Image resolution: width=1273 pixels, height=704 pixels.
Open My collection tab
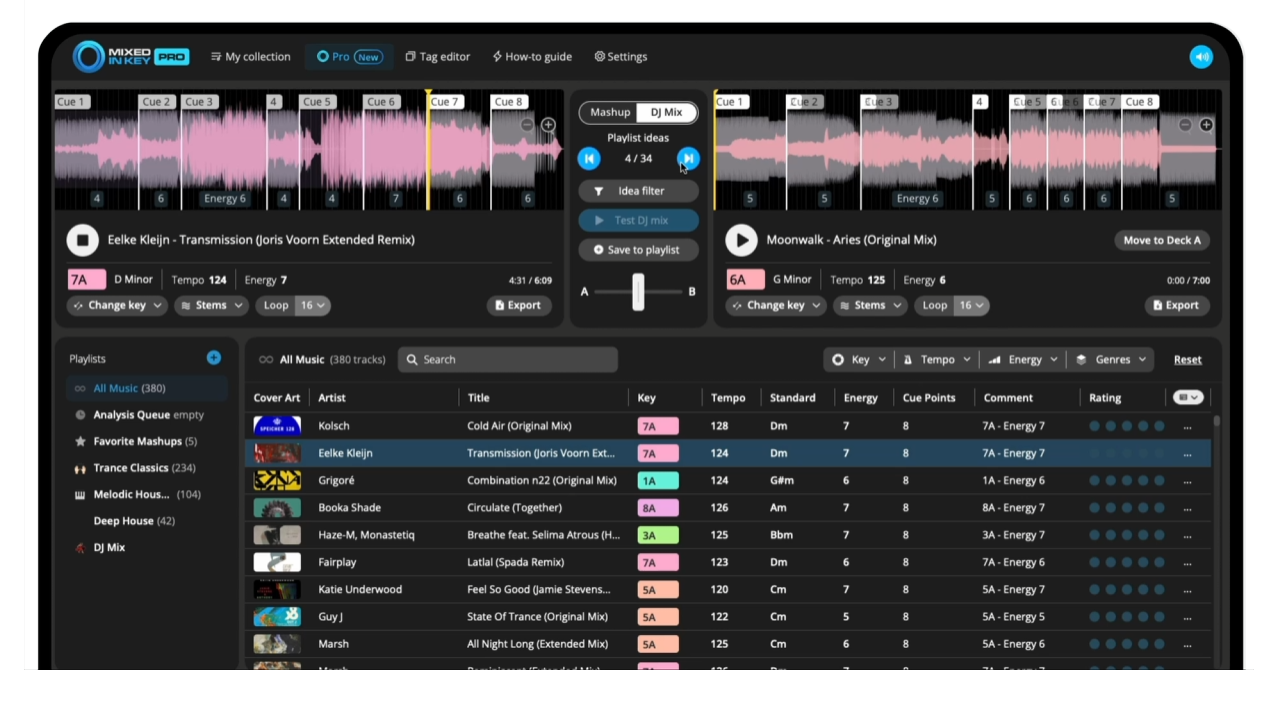click(x=251, y=57)
